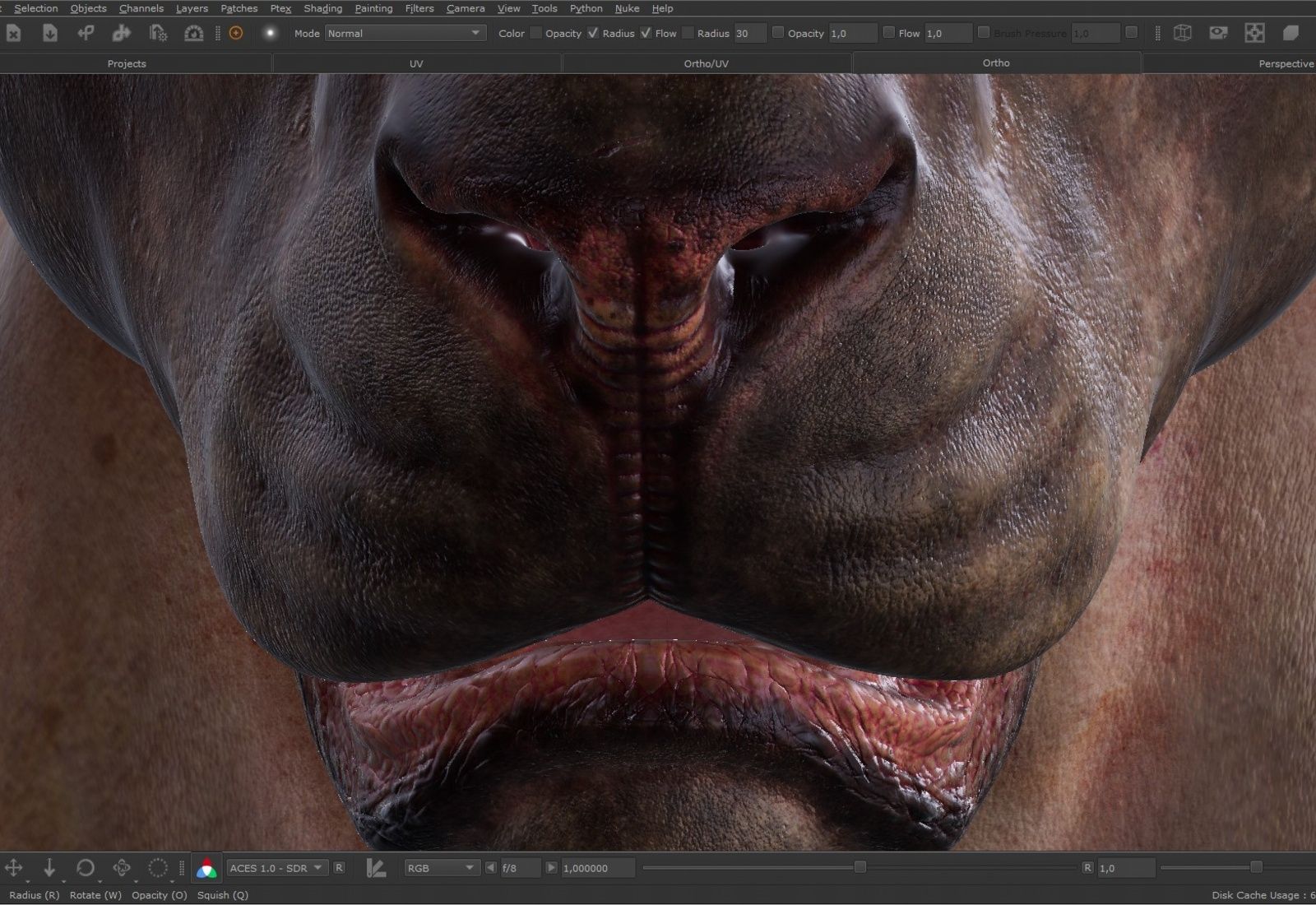This screenshot has height=905, width=1316.
Task: Click the exposure slider handle
Action: [860, 867]
